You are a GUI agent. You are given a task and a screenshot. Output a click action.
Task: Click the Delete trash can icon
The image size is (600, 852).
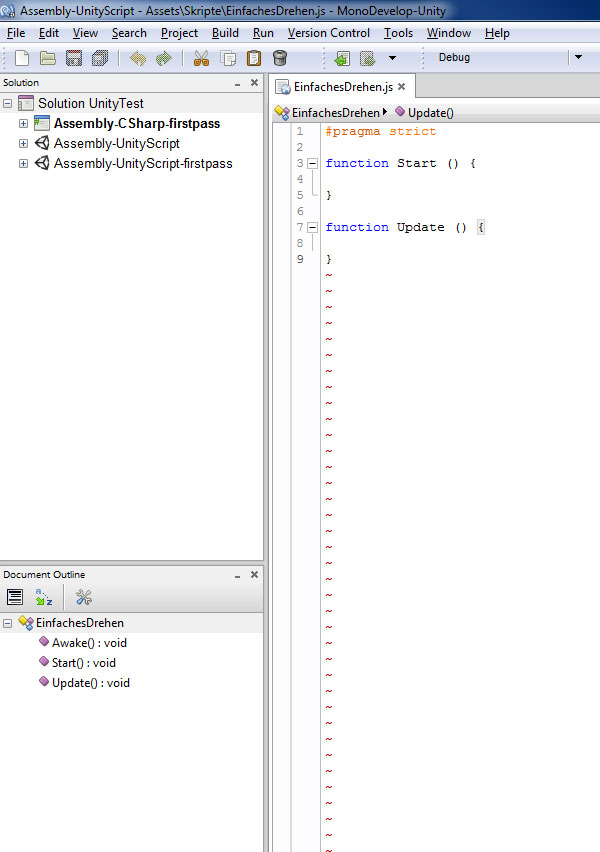pyautogui.click(x=280, y=58)
